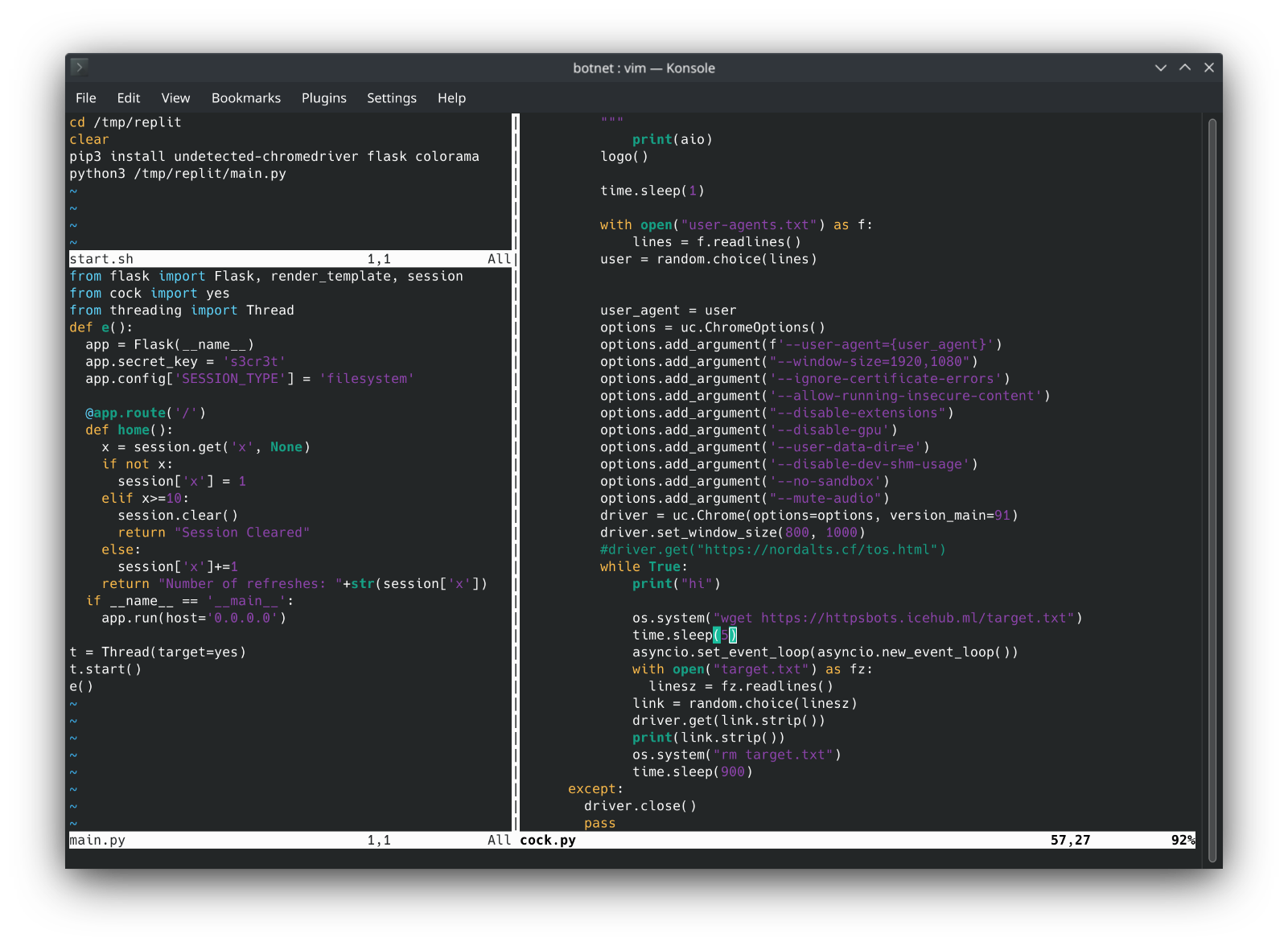Click the 'time.sleep(900)' line

click(693, 772)
